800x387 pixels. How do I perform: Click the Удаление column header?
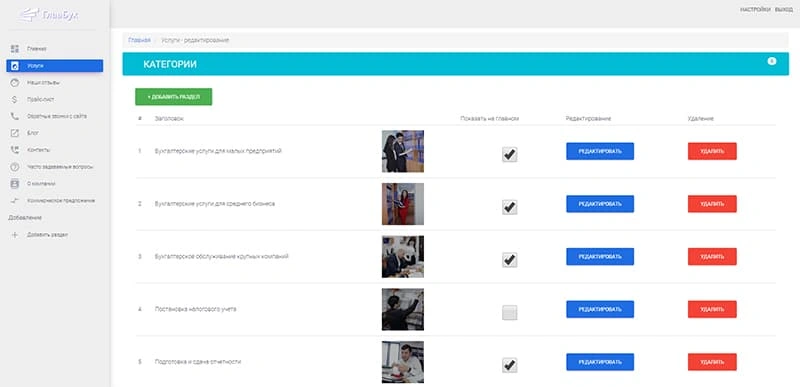tap(701, 118)
